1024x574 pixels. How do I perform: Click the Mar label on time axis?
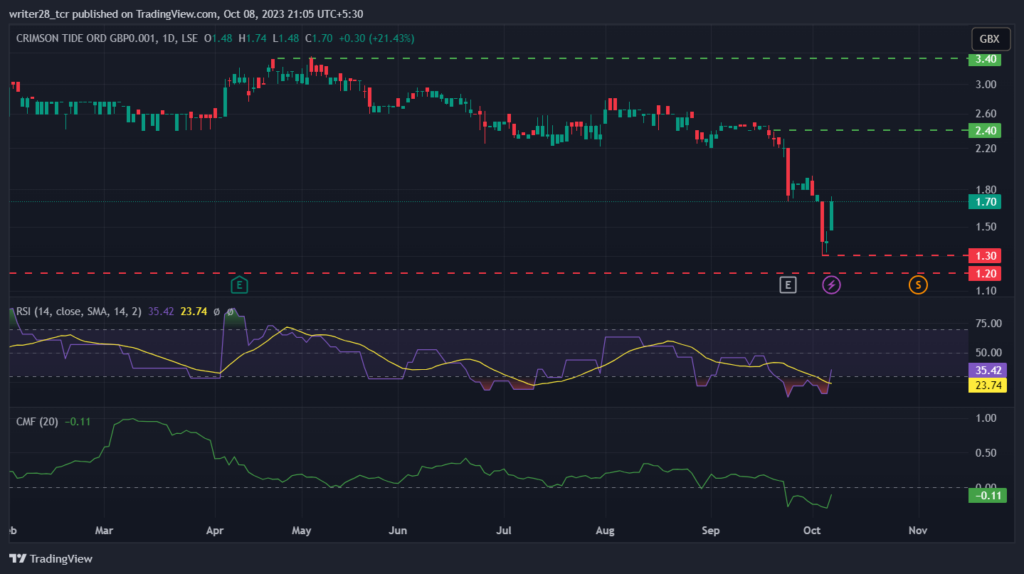104,530
